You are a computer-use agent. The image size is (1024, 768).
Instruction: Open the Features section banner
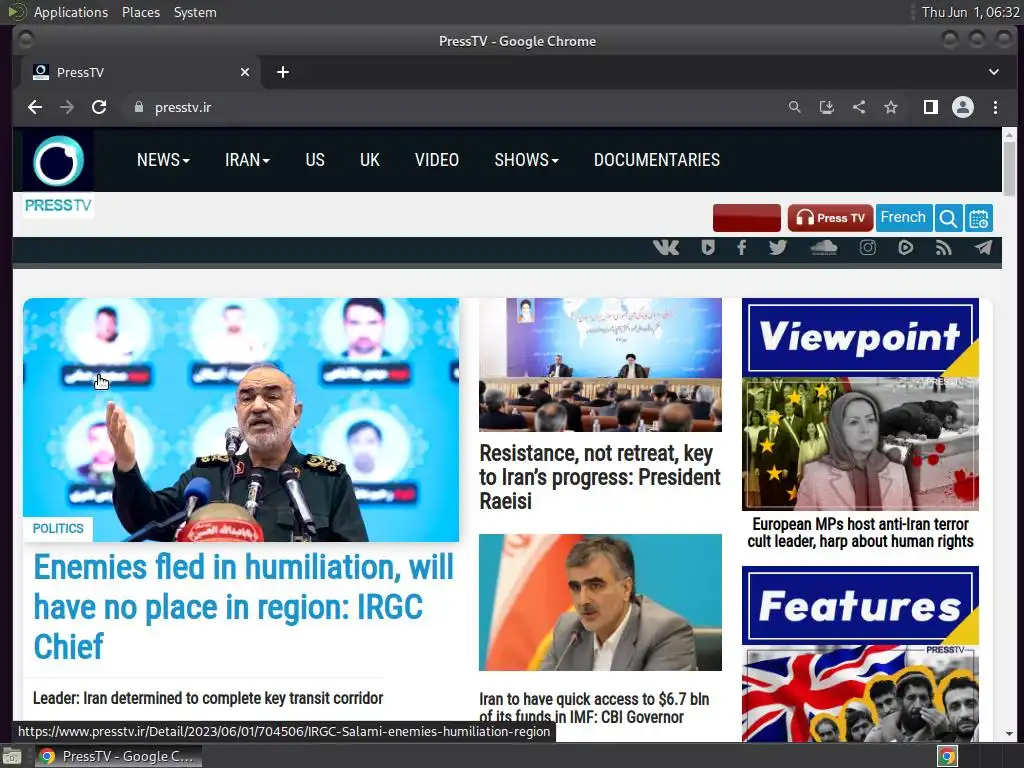[860, 605]
